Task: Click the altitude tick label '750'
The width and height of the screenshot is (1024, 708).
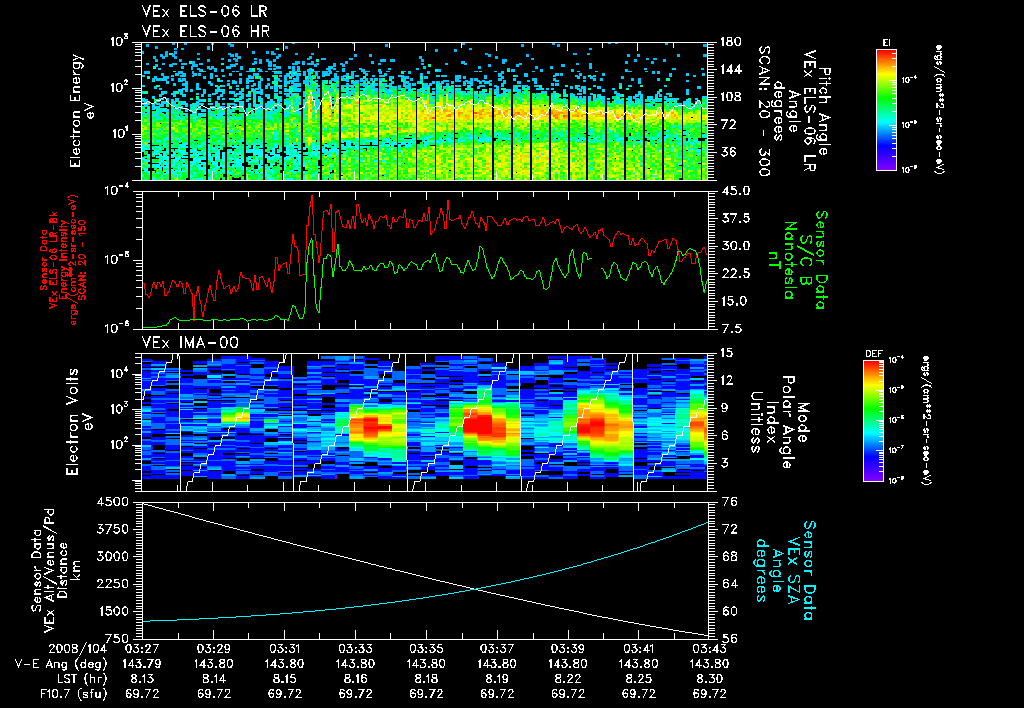Action: 116,639
